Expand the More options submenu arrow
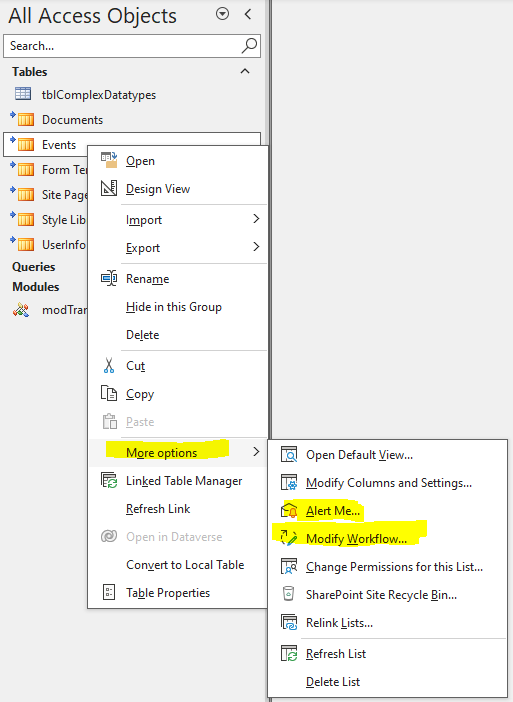The image size is (513, 702). click(256, 452)
